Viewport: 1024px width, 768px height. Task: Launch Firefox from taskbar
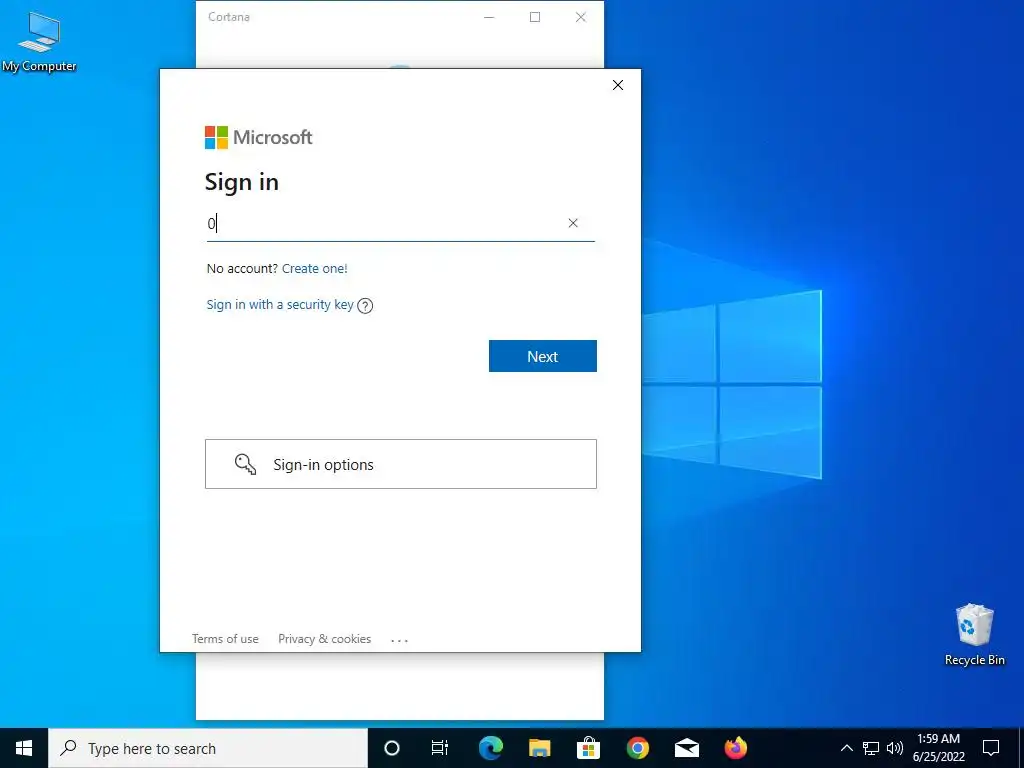735,748
